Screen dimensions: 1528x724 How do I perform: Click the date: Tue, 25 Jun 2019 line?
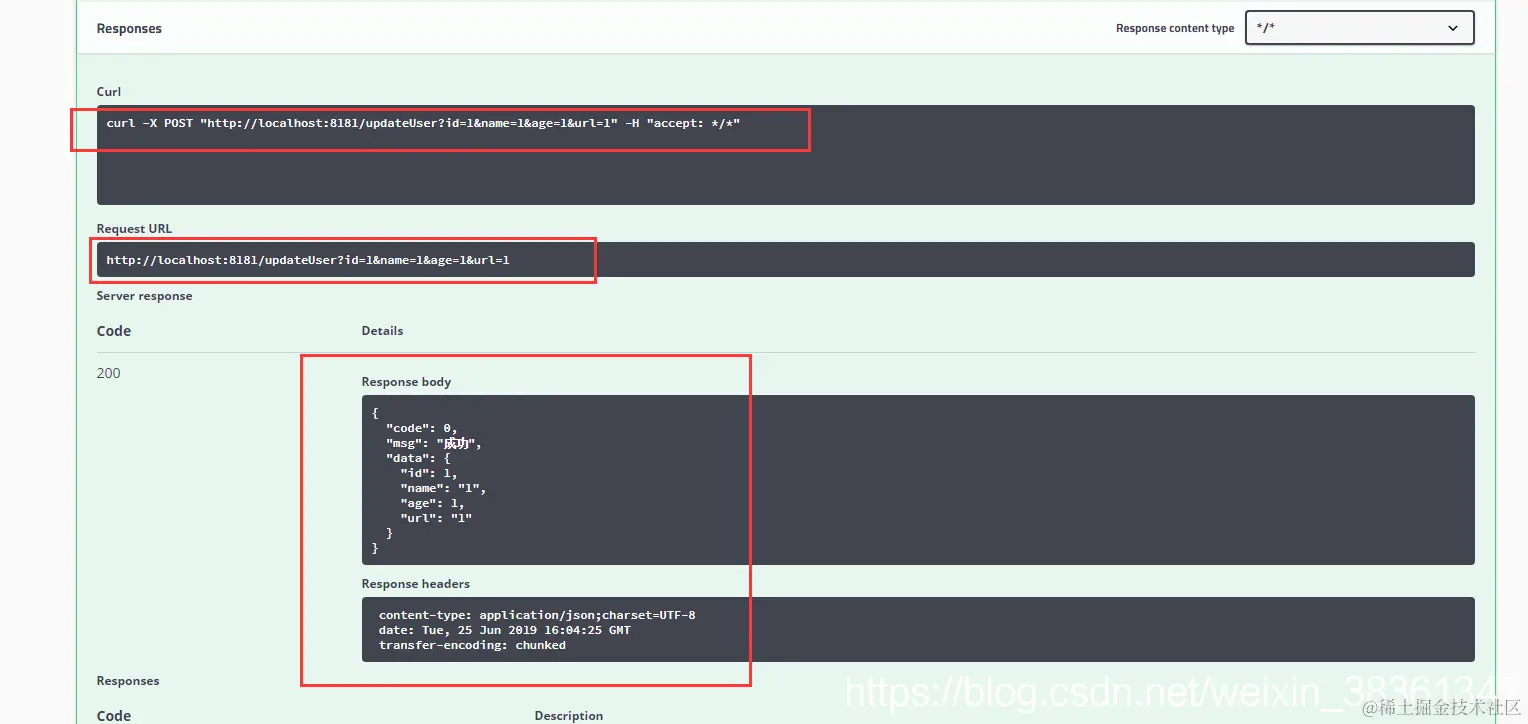click(505, 630)
